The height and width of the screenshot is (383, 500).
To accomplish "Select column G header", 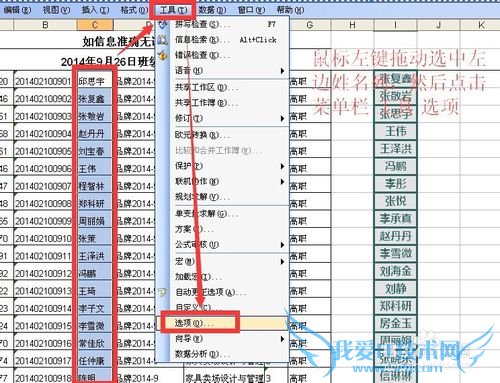I will click(310, 25).
